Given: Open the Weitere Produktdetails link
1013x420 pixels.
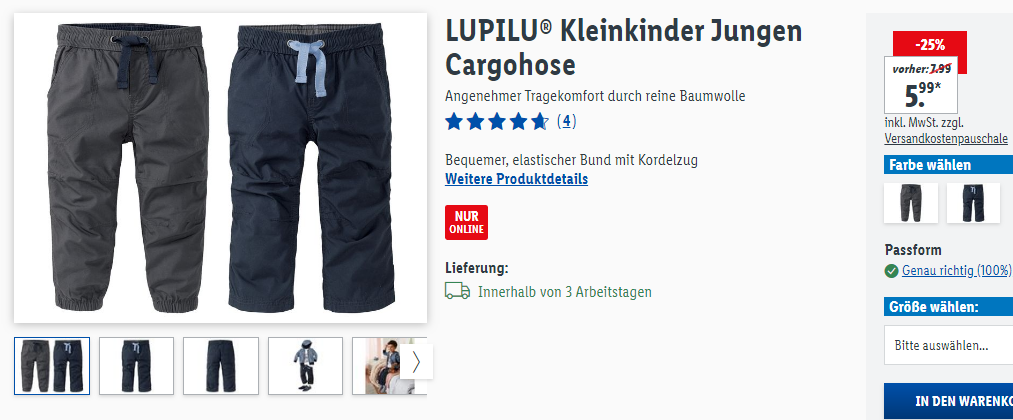Looking at the screenshot, I should (x=516, y=179).
